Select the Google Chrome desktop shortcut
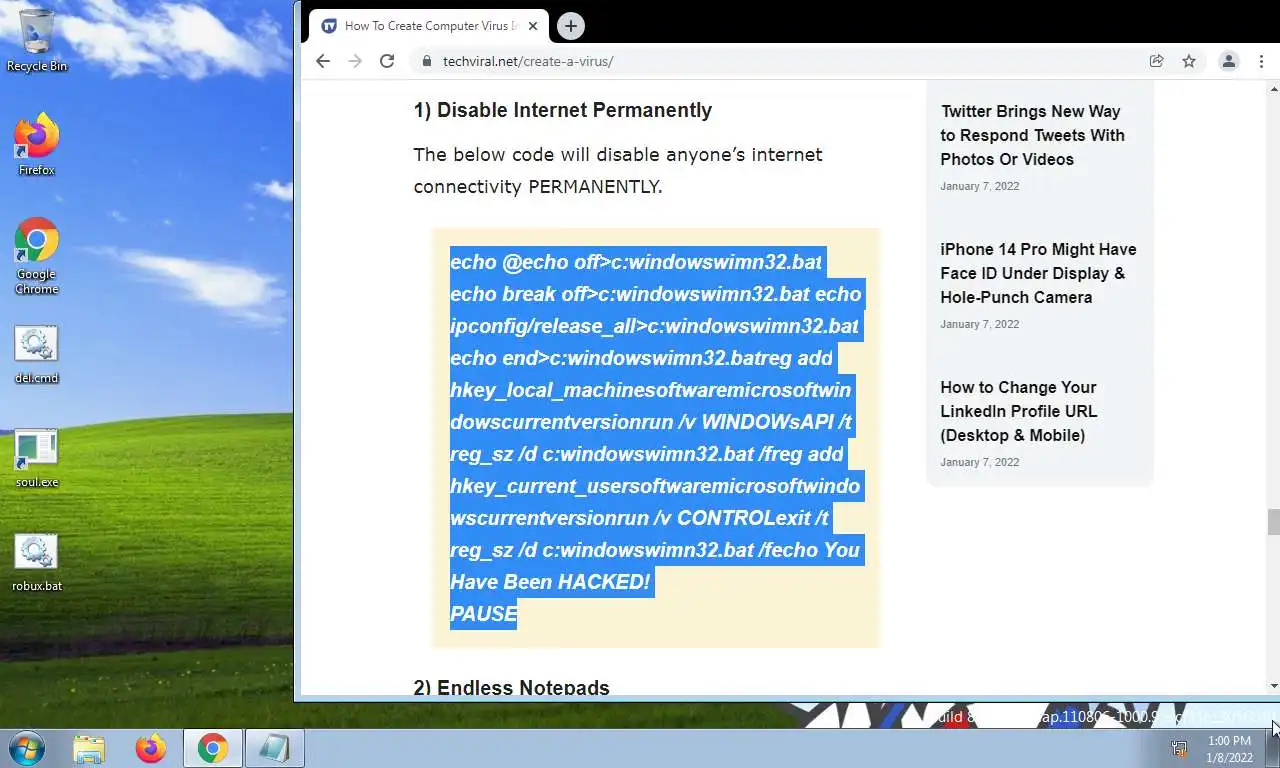 pyautogui.click(x=37, y=256)
